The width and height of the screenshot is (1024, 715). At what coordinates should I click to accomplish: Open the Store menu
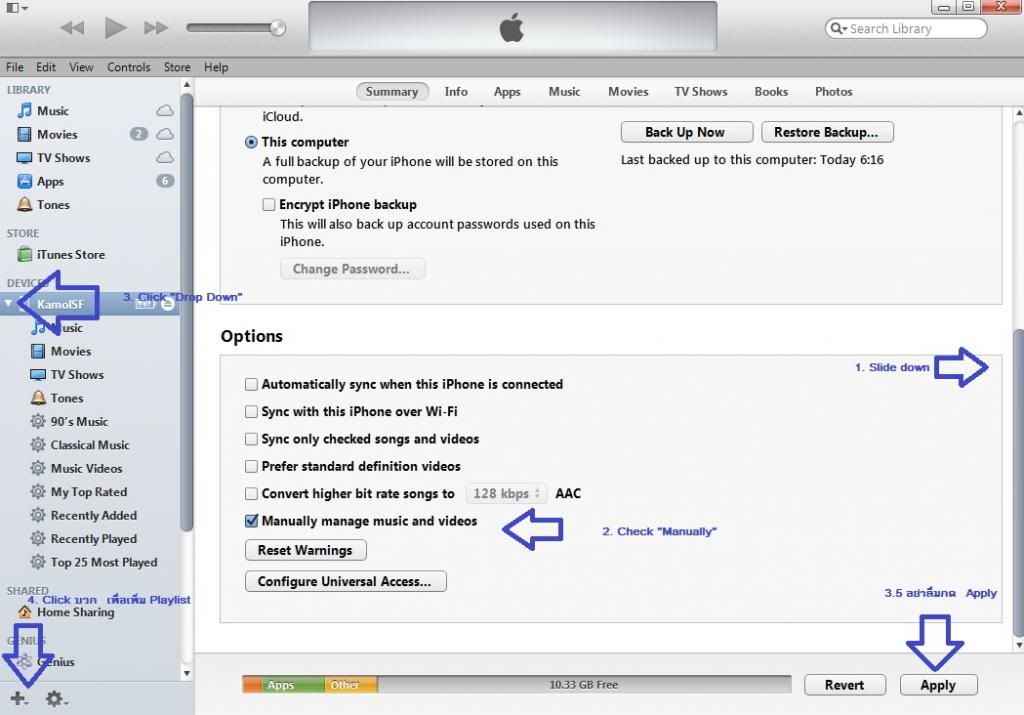(177, 67)
